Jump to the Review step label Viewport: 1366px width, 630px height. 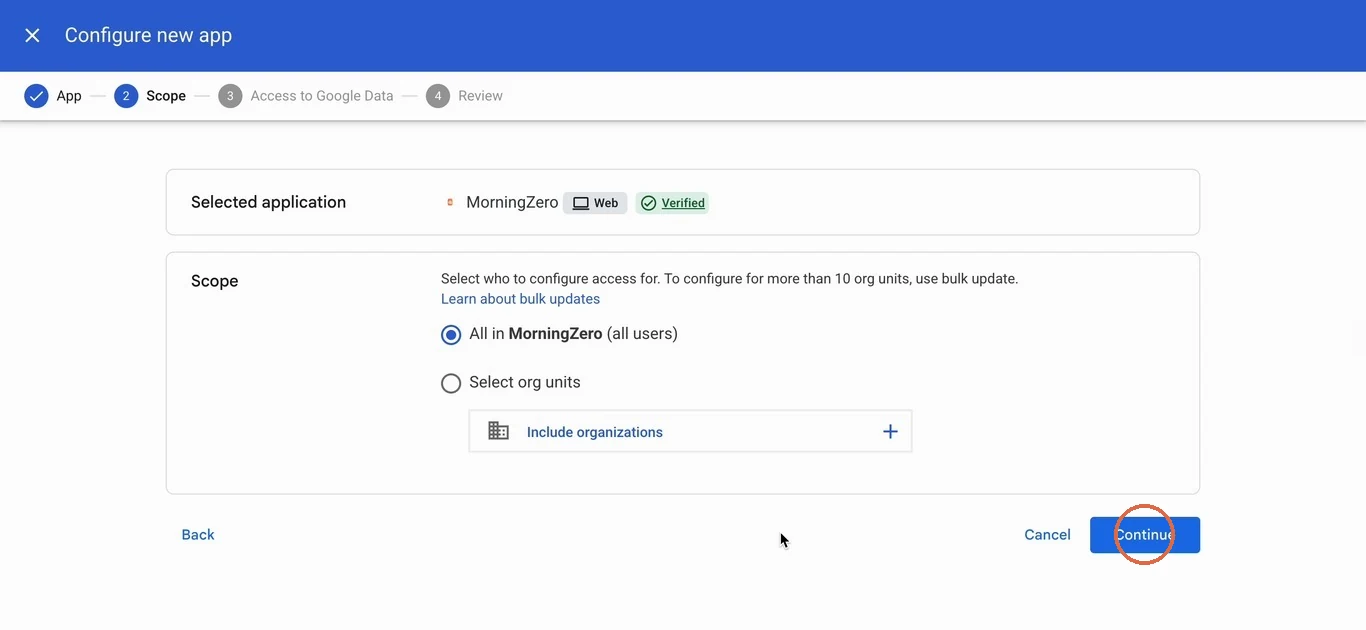(480, 96)
